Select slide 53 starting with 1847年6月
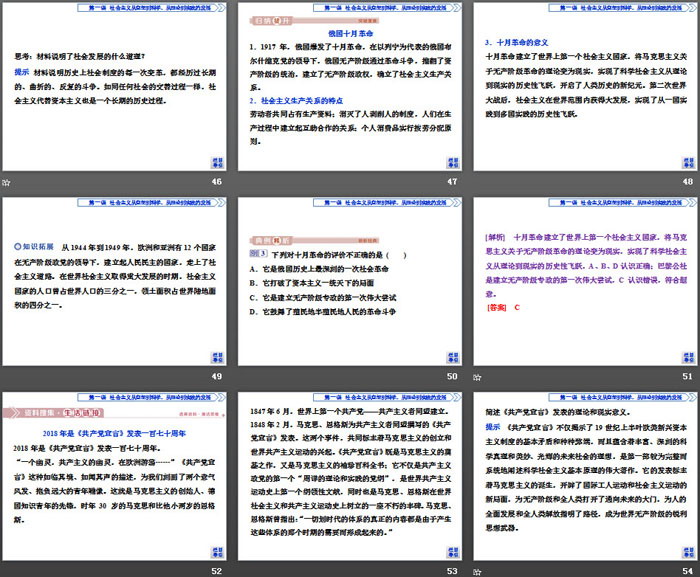The height and width of the screenshot is (577, 700). pyautogui.click(x=349, y=477)
